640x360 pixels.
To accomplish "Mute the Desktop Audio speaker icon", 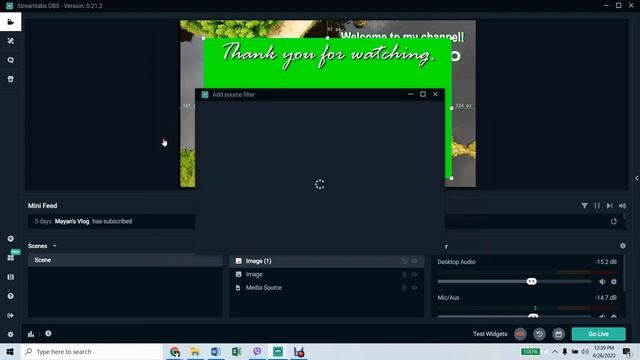I will (x=602, y=282).
